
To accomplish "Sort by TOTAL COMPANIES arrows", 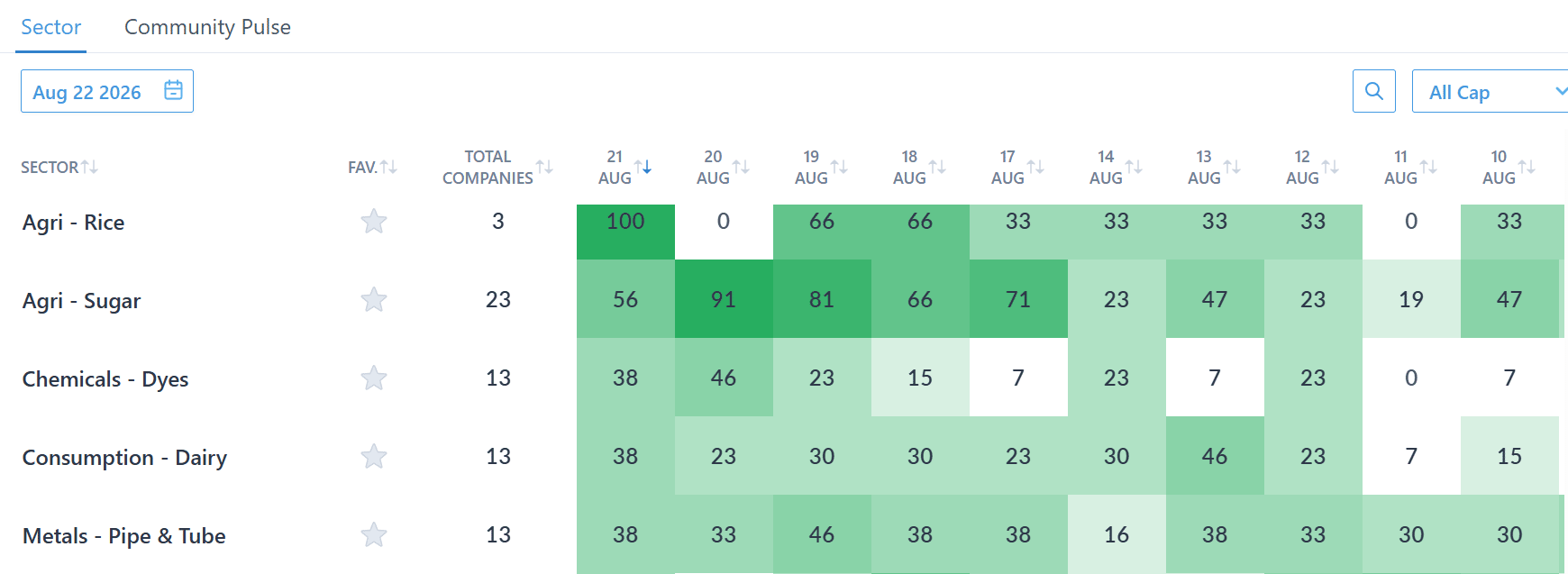I will tap(544, 167).
